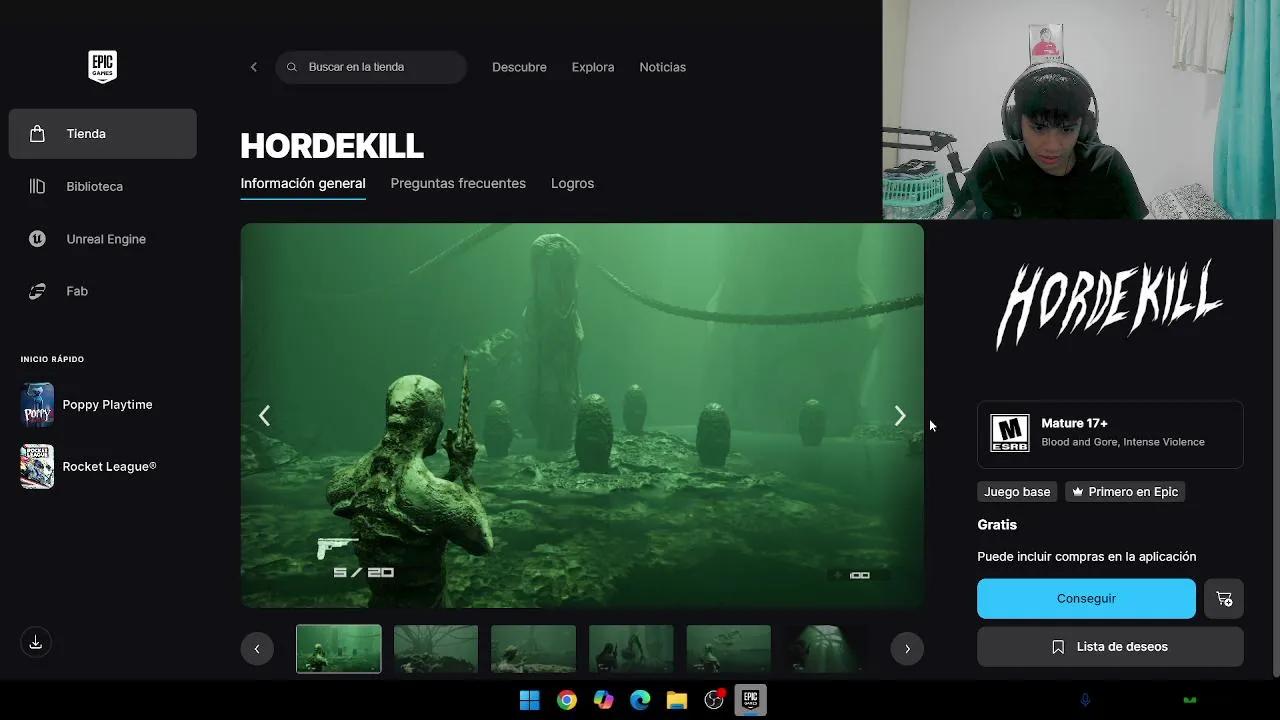Click the HORDEKILL page title heading
The width and height of the screenshot is (1280, 720).
(332, 146)
